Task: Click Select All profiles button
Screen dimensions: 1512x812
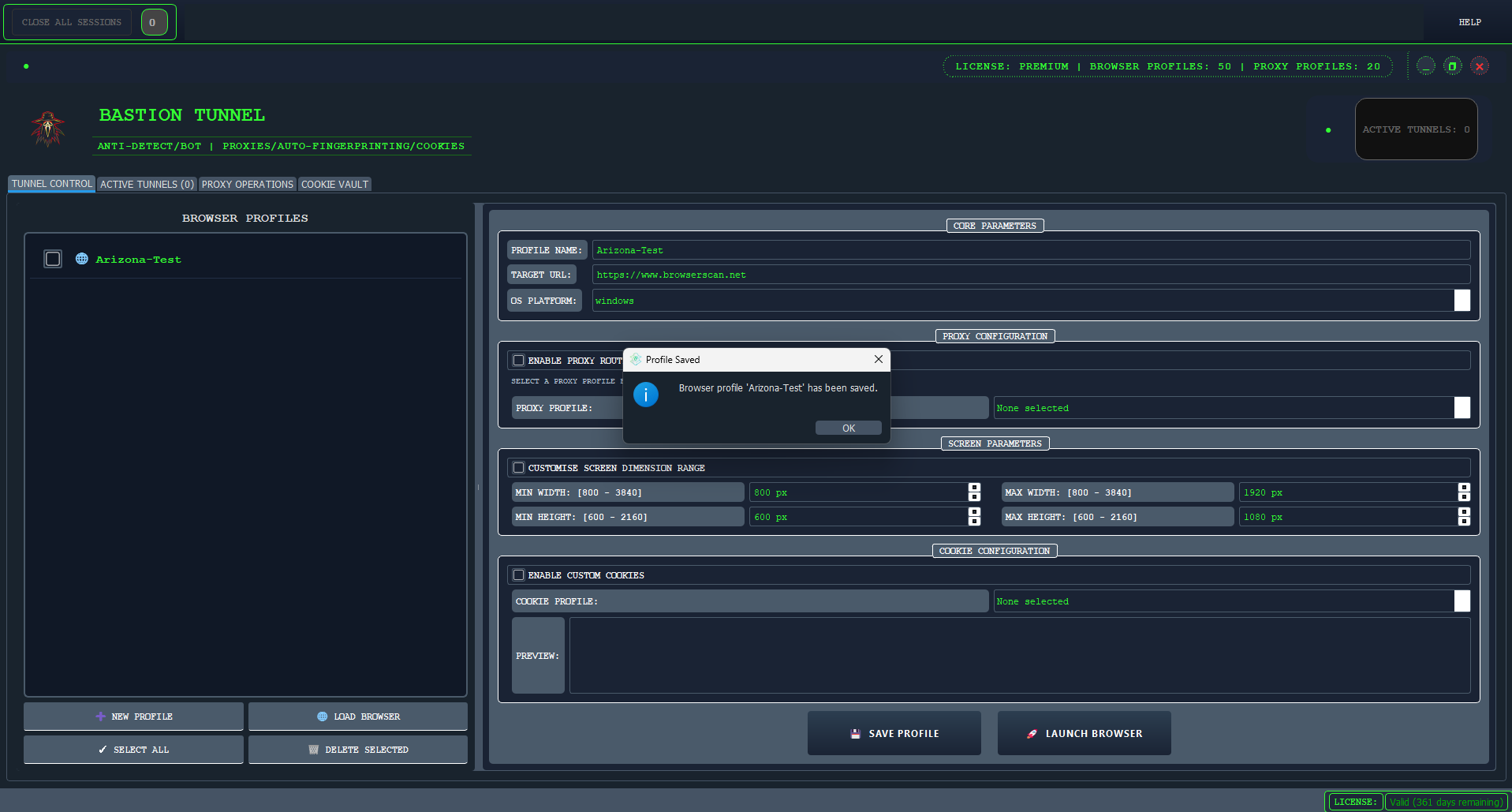Action: point(133,750)
